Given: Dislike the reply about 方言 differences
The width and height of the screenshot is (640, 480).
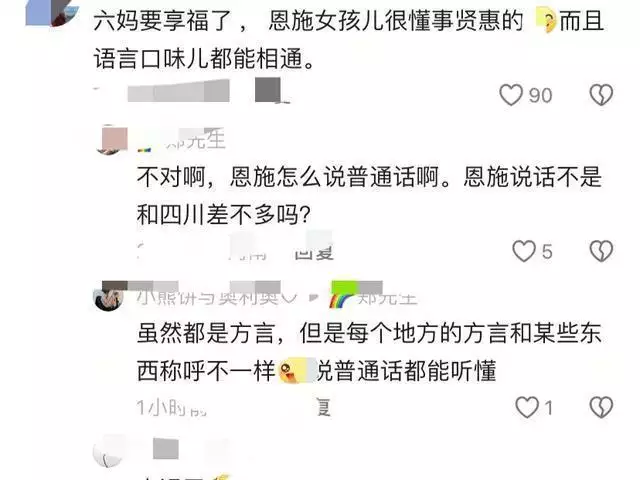Looking at the screenshot, I should pos(601,407).
